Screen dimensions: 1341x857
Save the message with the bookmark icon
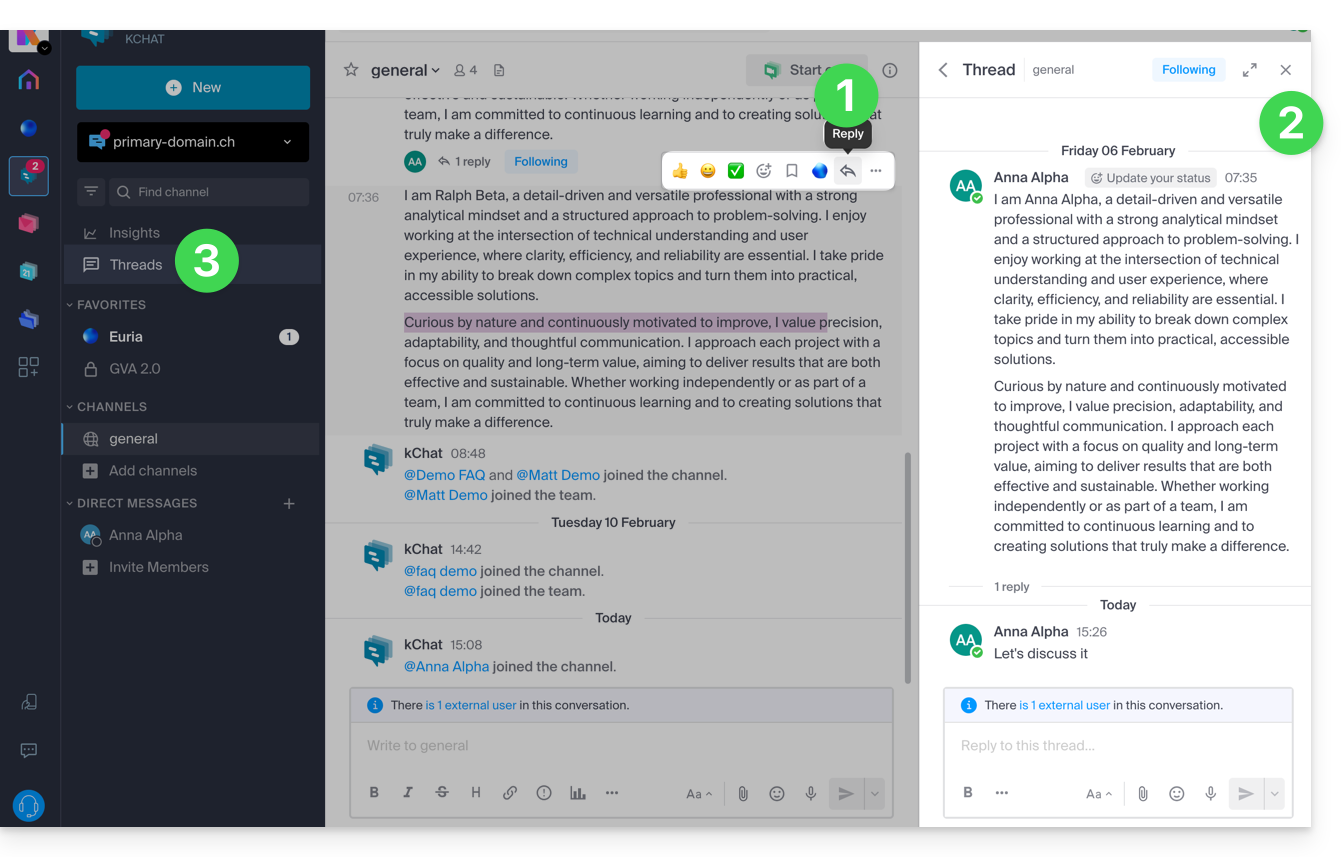point(792,171)
